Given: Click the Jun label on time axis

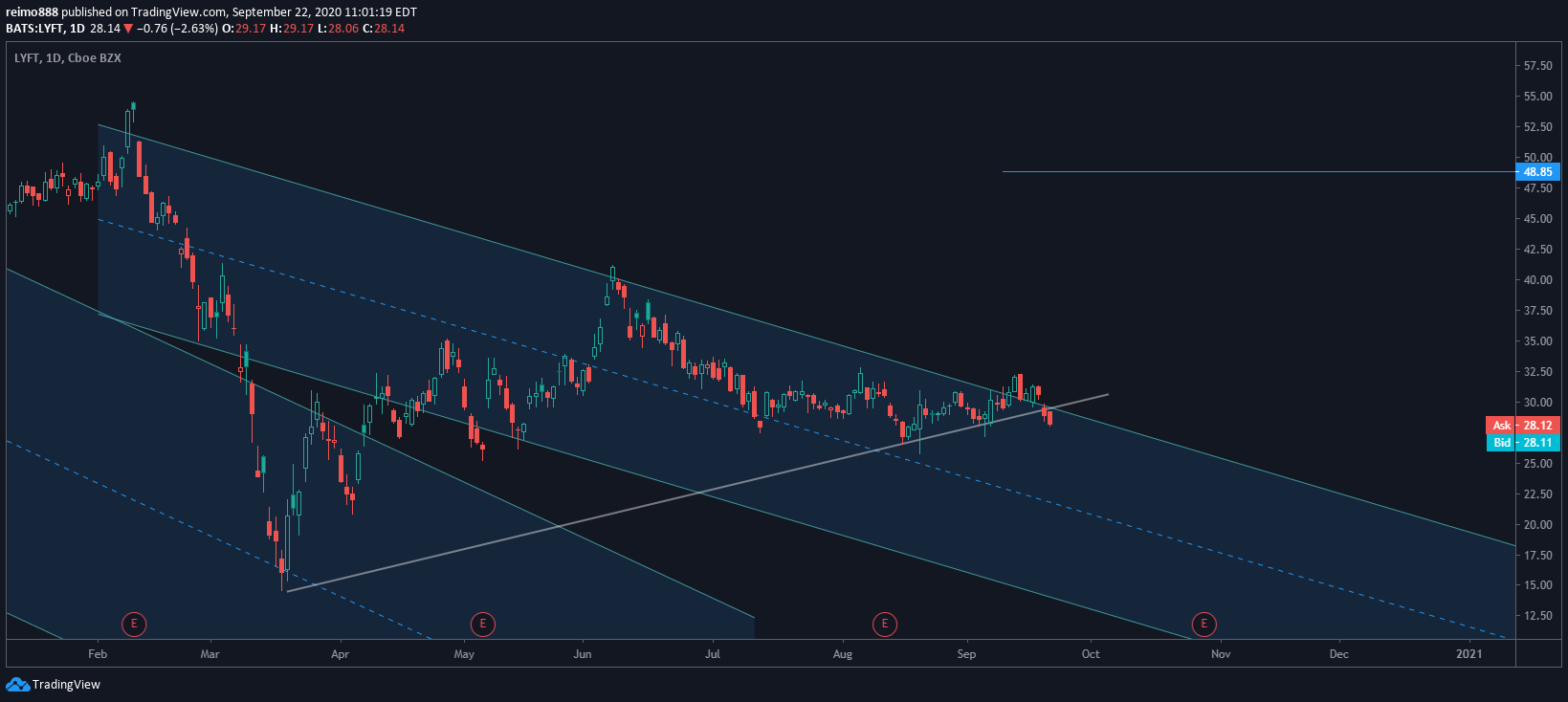Looking at the screenshot, I should pyautogui.click(x=583, y=654).
